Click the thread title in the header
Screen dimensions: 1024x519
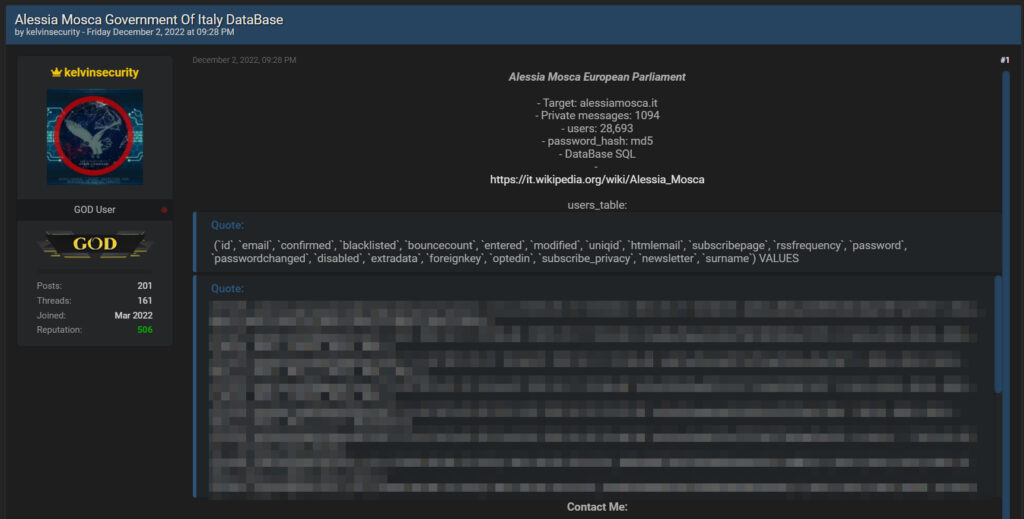pos(148,19)
